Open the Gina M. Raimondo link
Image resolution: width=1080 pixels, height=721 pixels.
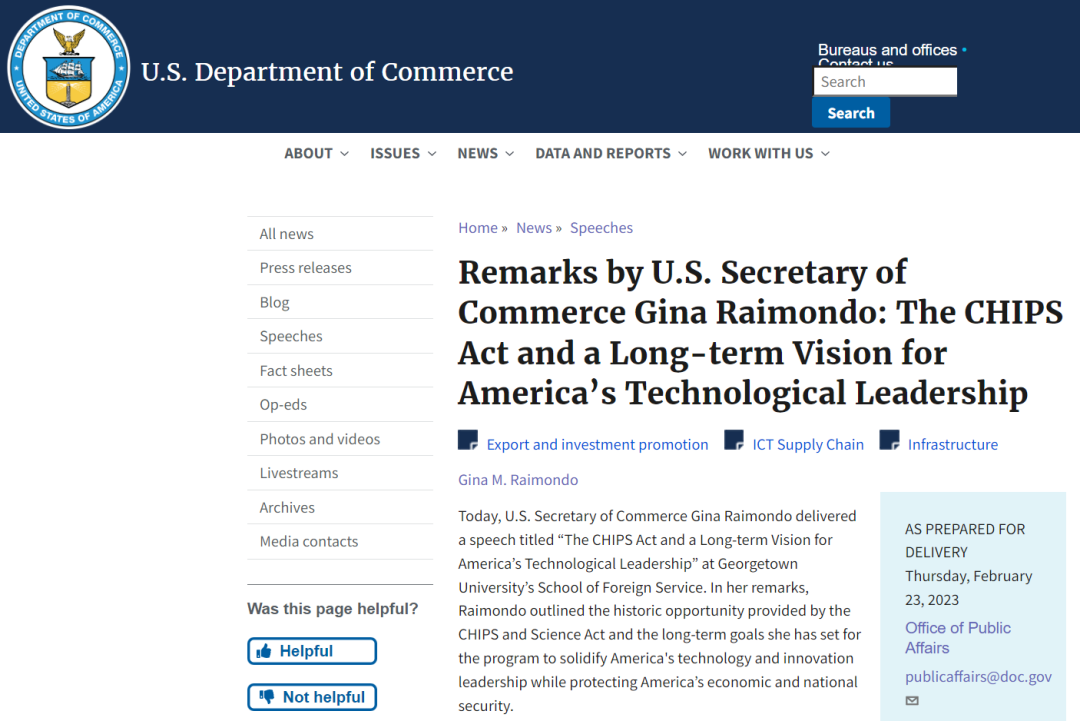pos(518,480)
